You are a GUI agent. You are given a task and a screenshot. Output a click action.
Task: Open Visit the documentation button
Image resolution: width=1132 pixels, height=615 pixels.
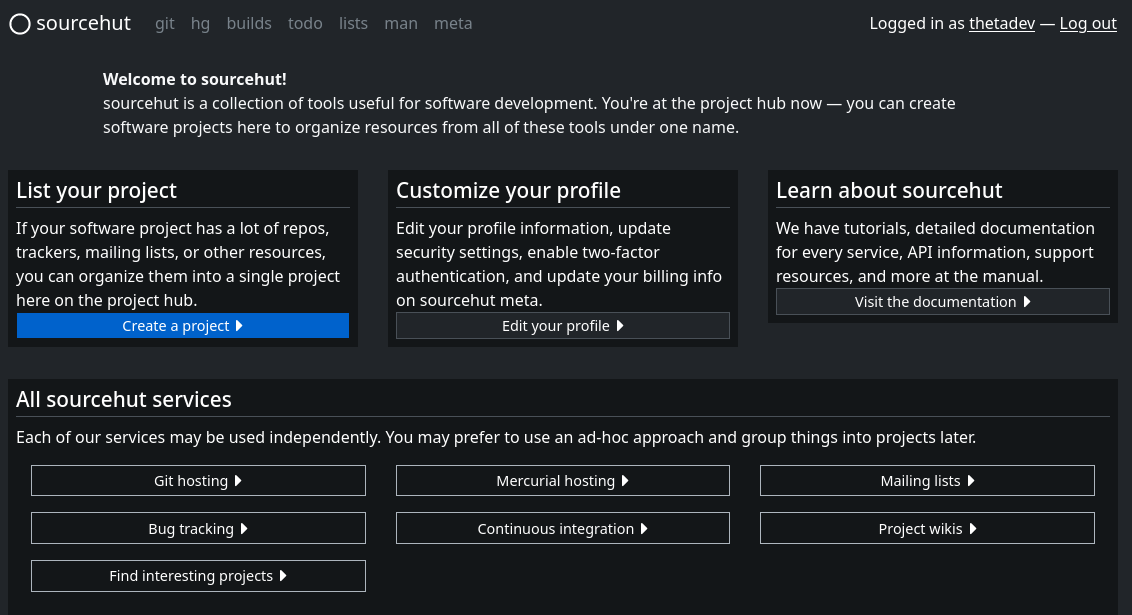pos(942,302)
